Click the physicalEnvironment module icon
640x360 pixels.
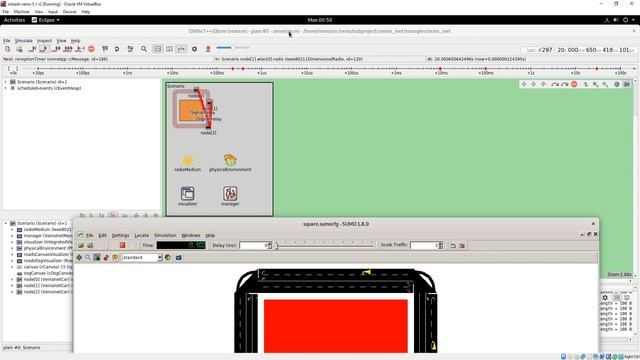click(230, 160)
